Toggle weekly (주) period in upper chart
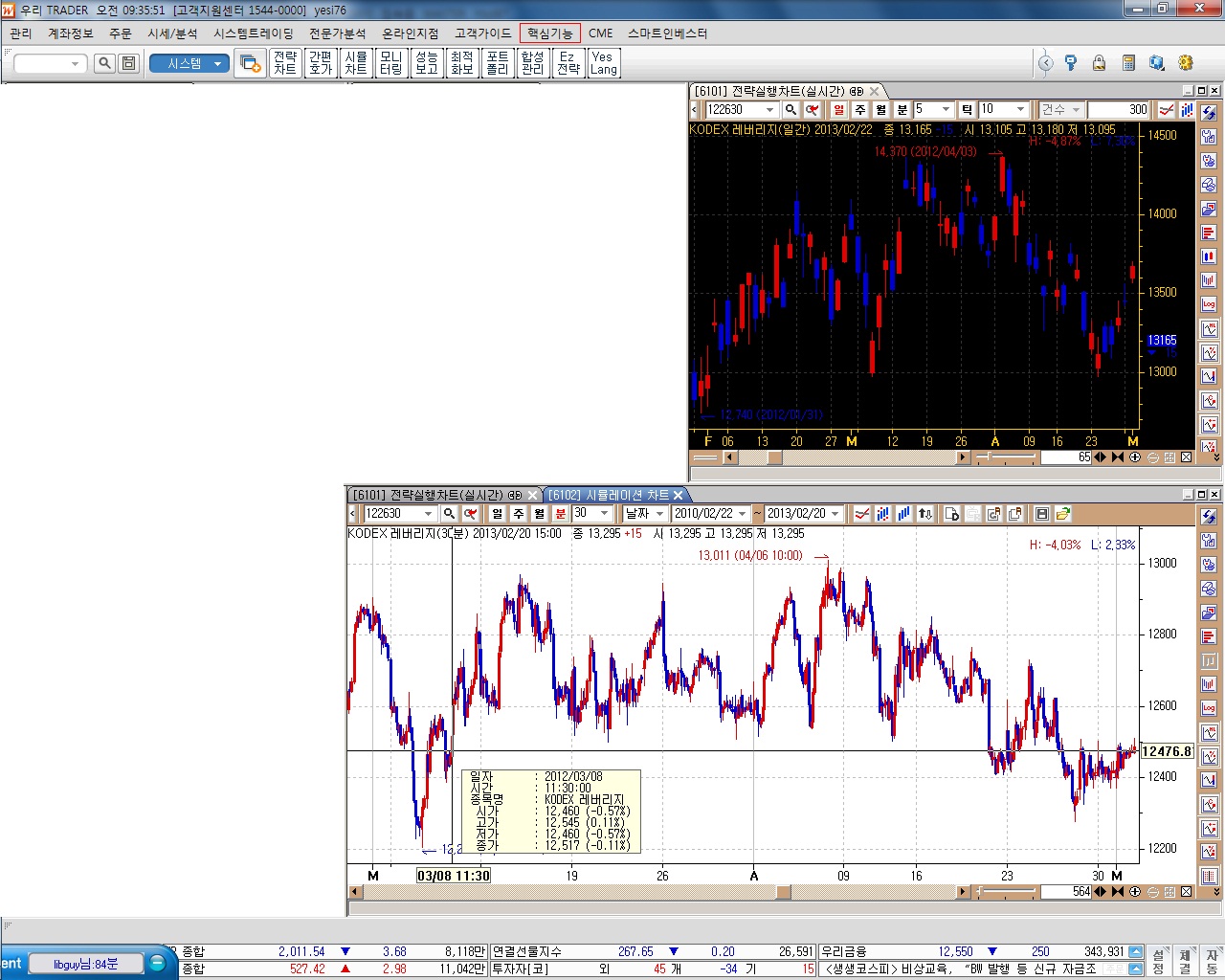The width and height of the screenshot is (1225, 980). point(860,110)
